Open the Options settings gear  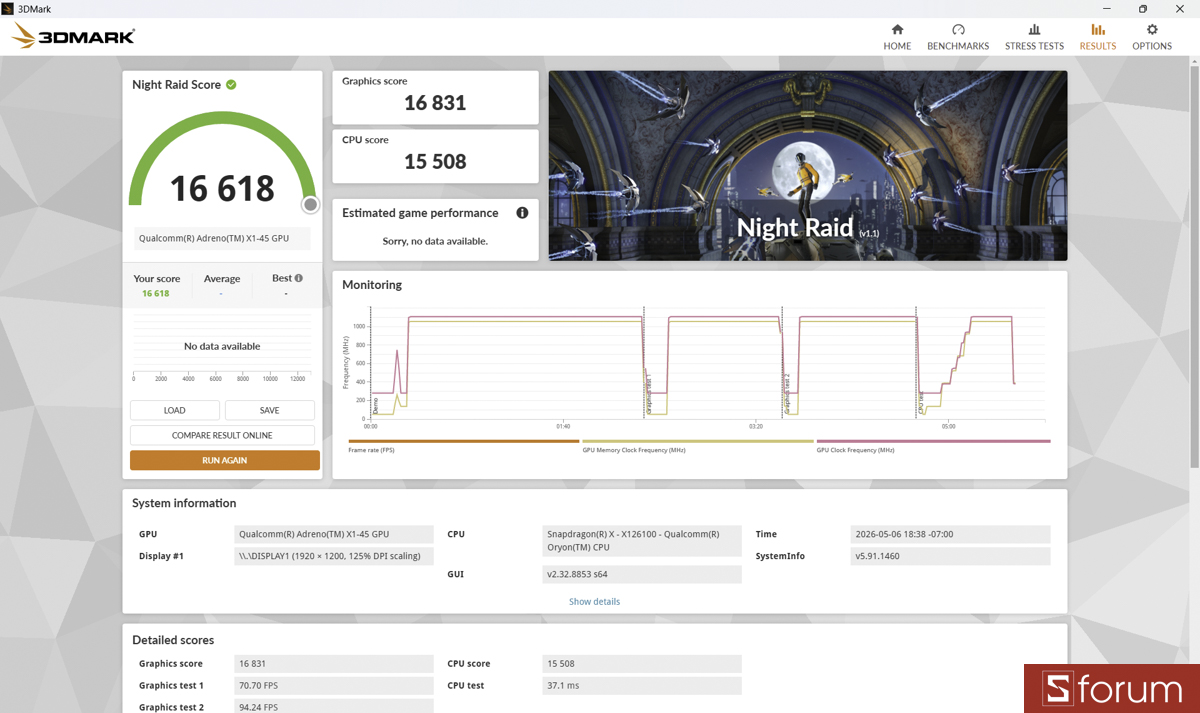pos(1152,37)
